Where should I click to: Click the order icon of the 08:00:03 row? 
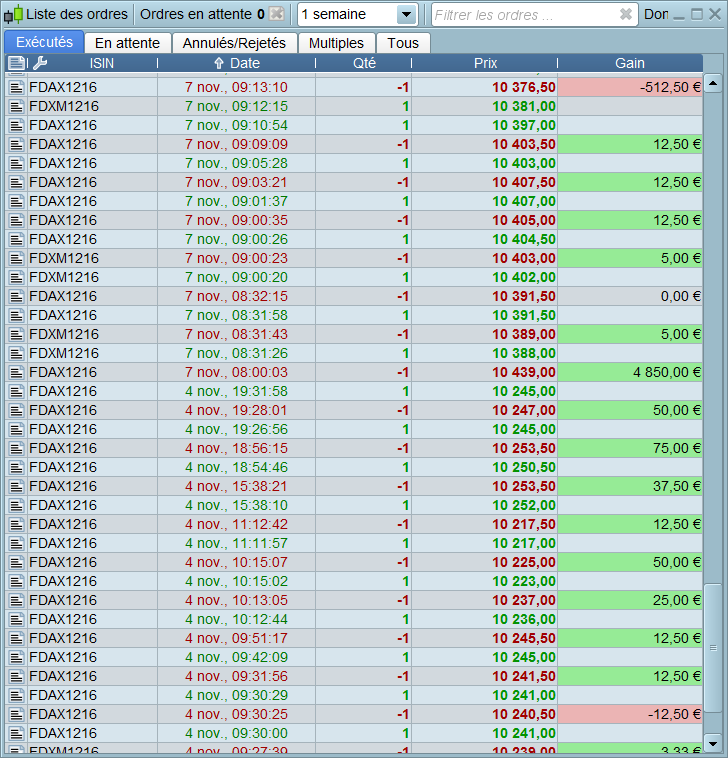pos(16,372)
